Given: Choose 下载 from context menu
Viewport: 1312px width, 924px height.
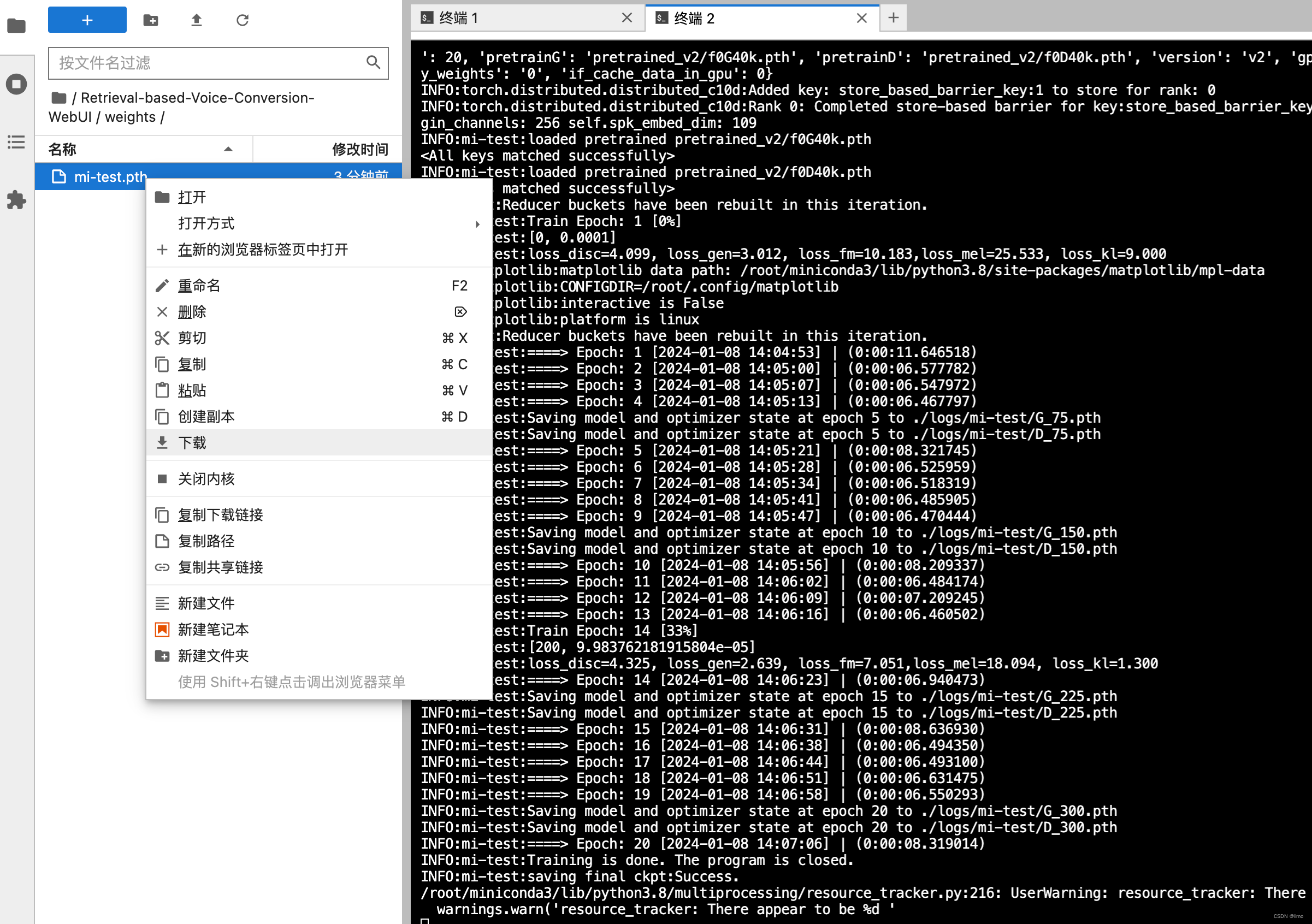Looking at the screenshot, I should pyautogui.click(x=192, y=442).
